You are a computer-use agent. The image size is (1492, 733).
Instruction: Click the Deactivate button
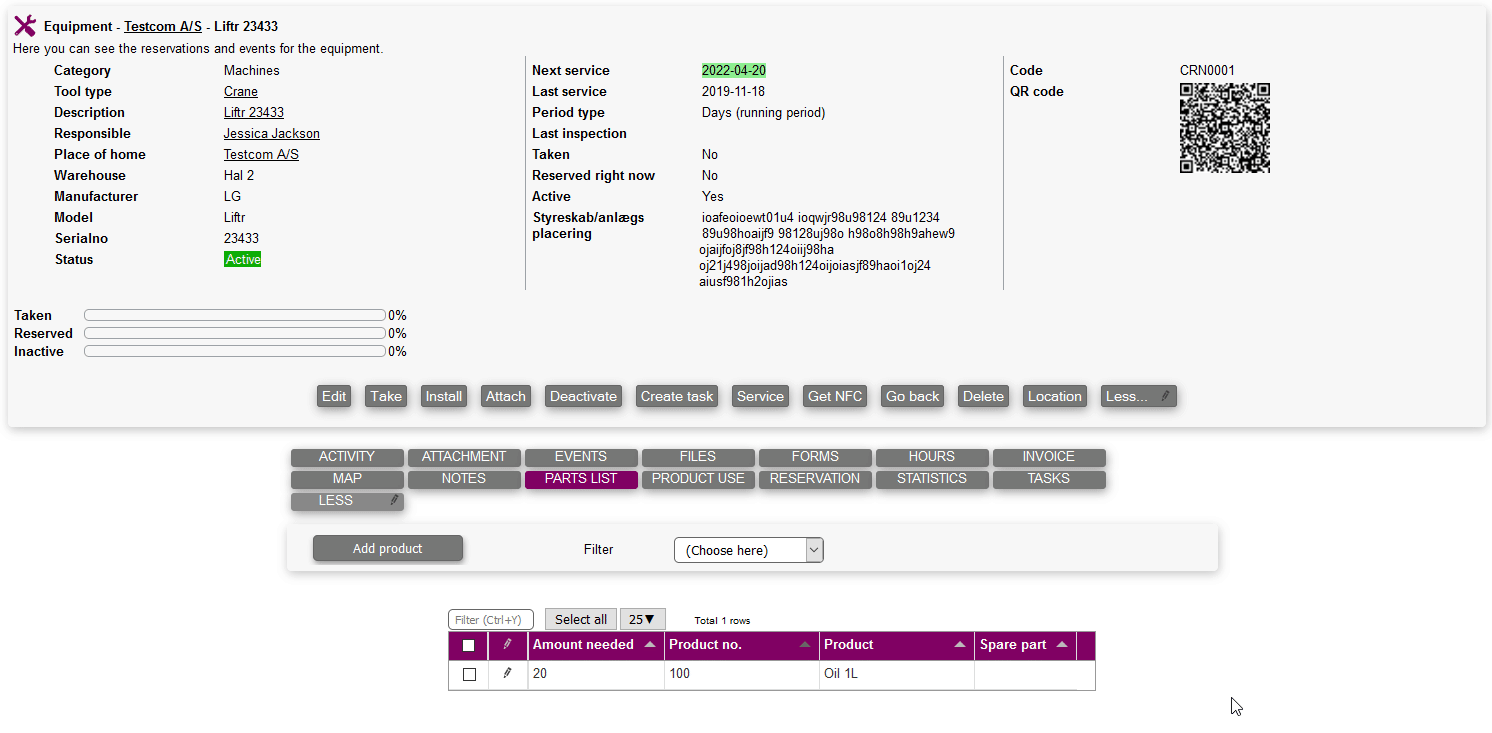(x=583, y=396)
